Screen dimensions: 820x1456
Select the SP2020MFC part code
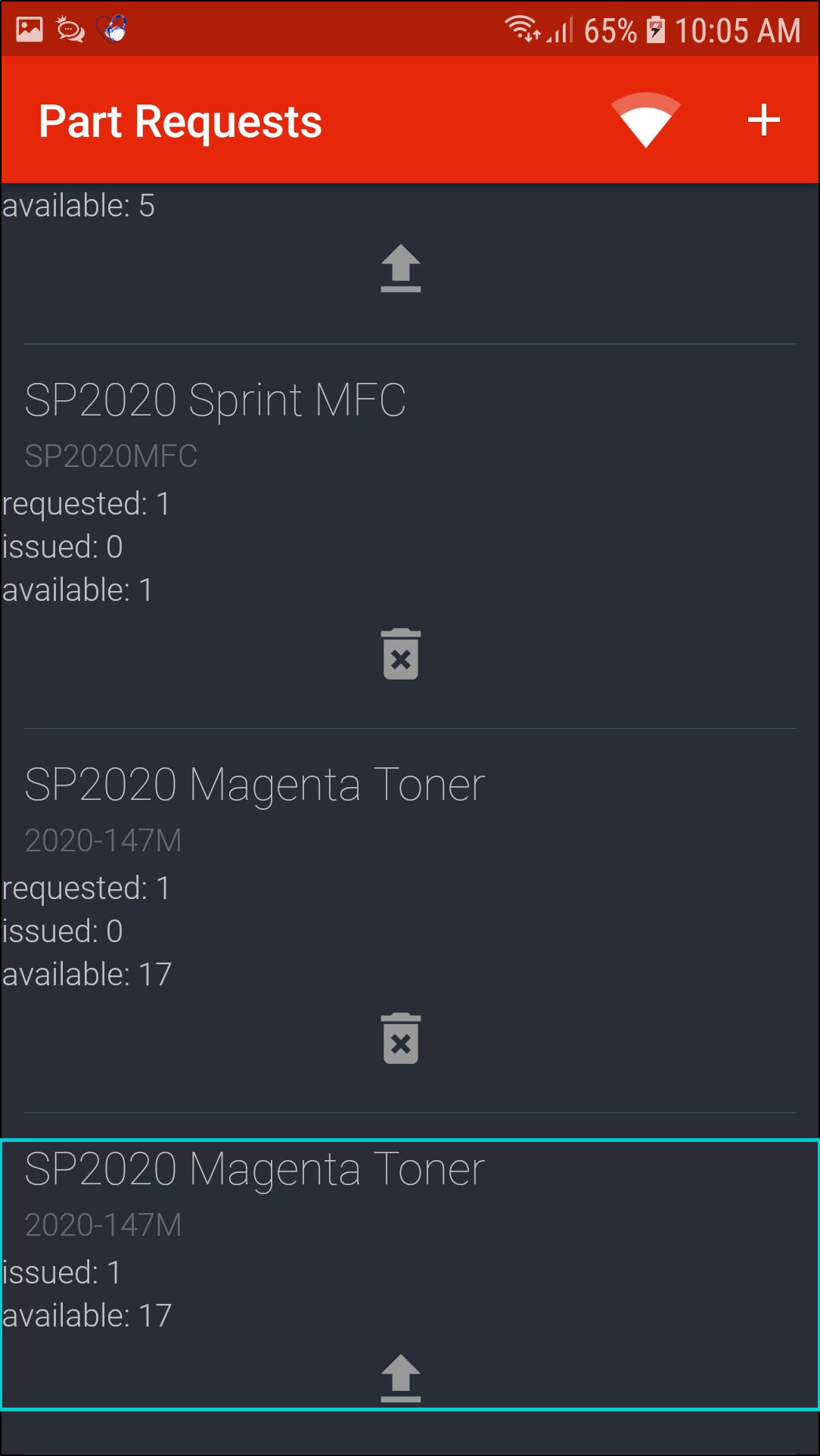(110, 456)
